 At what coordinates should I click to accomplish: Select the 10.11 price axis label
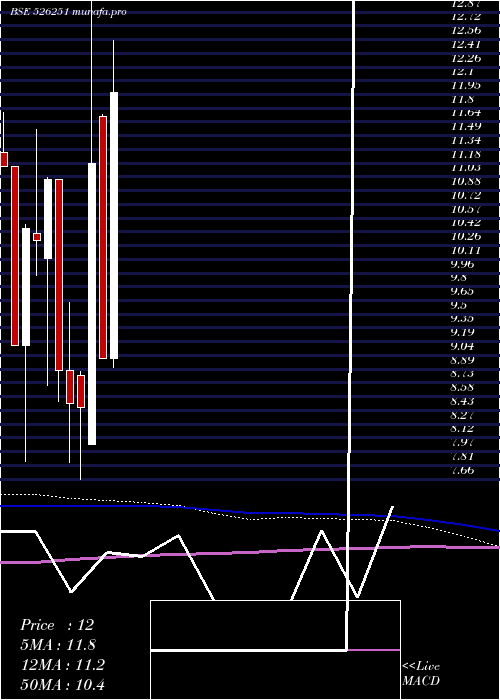(466, 250)
